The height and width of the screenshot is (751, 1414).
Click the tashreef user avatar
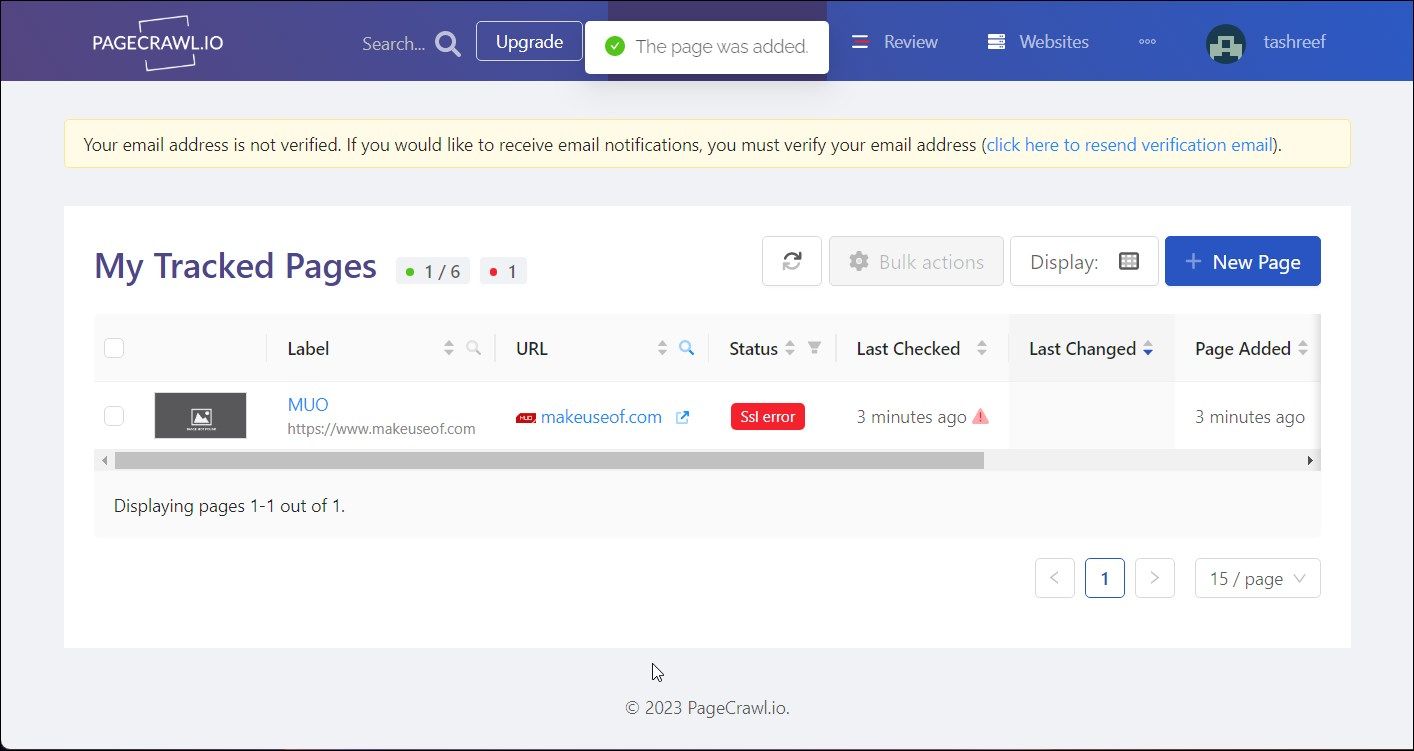point(1226,43)
